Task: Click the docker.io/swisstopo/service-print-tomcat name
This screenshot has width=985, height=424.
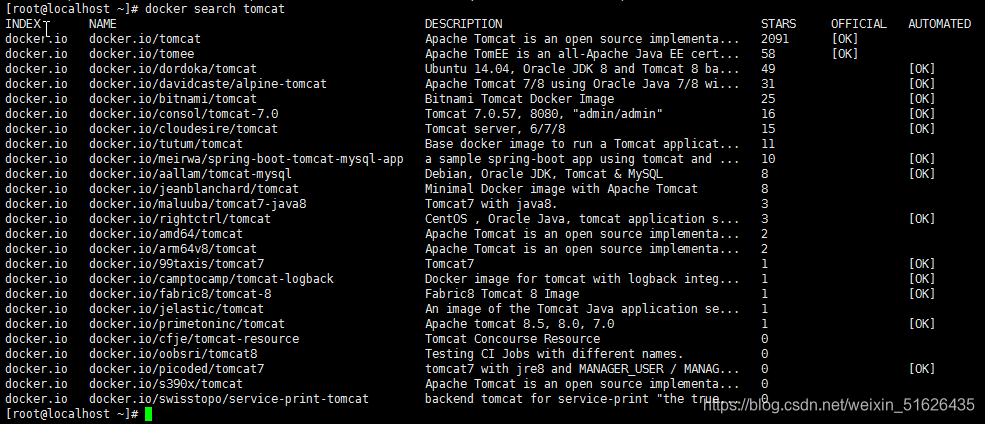Action: (x=229, y=398)
